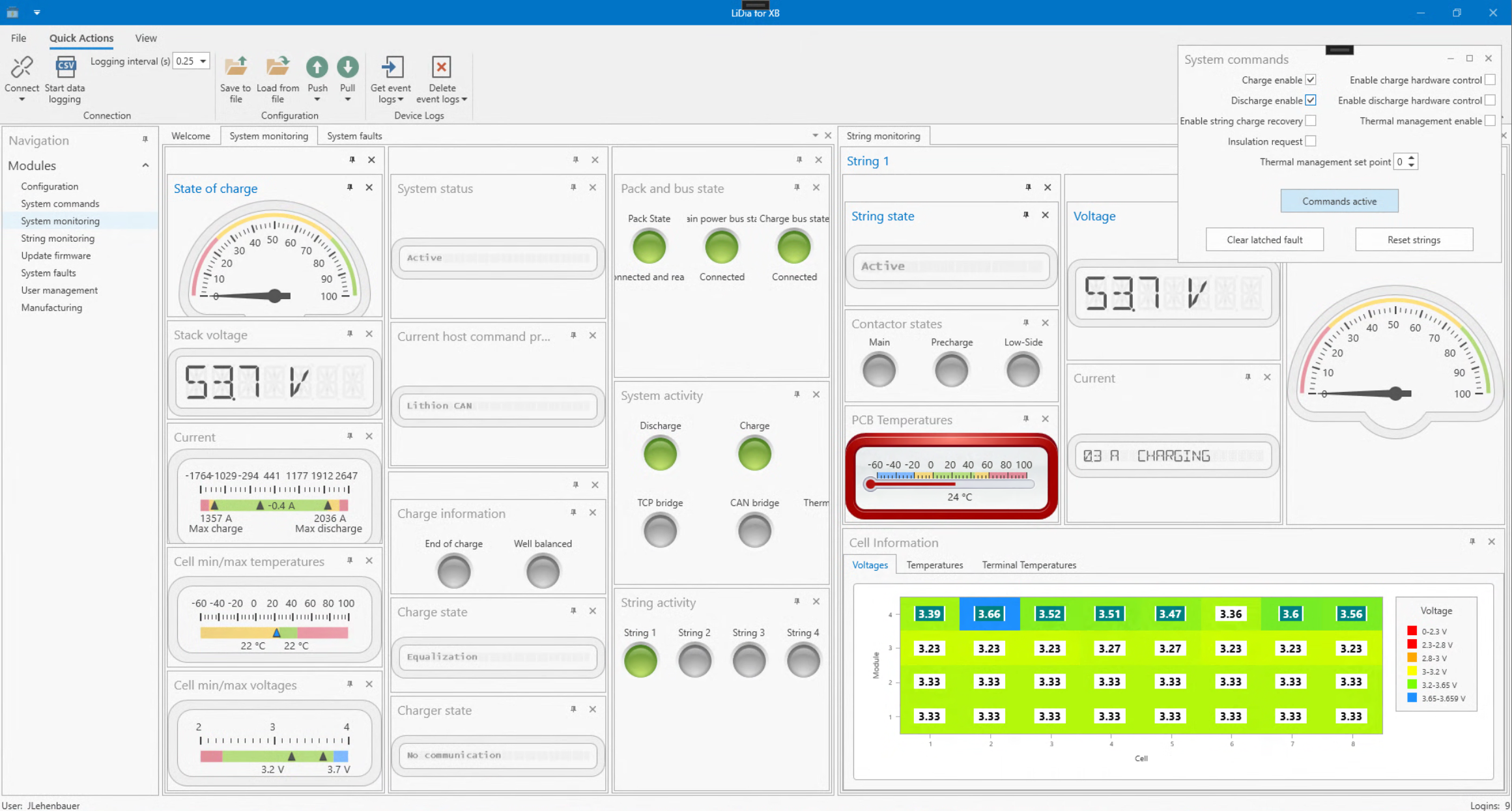Pin the State of charge panel
1512x811 pixels.
tap(350, 188)
